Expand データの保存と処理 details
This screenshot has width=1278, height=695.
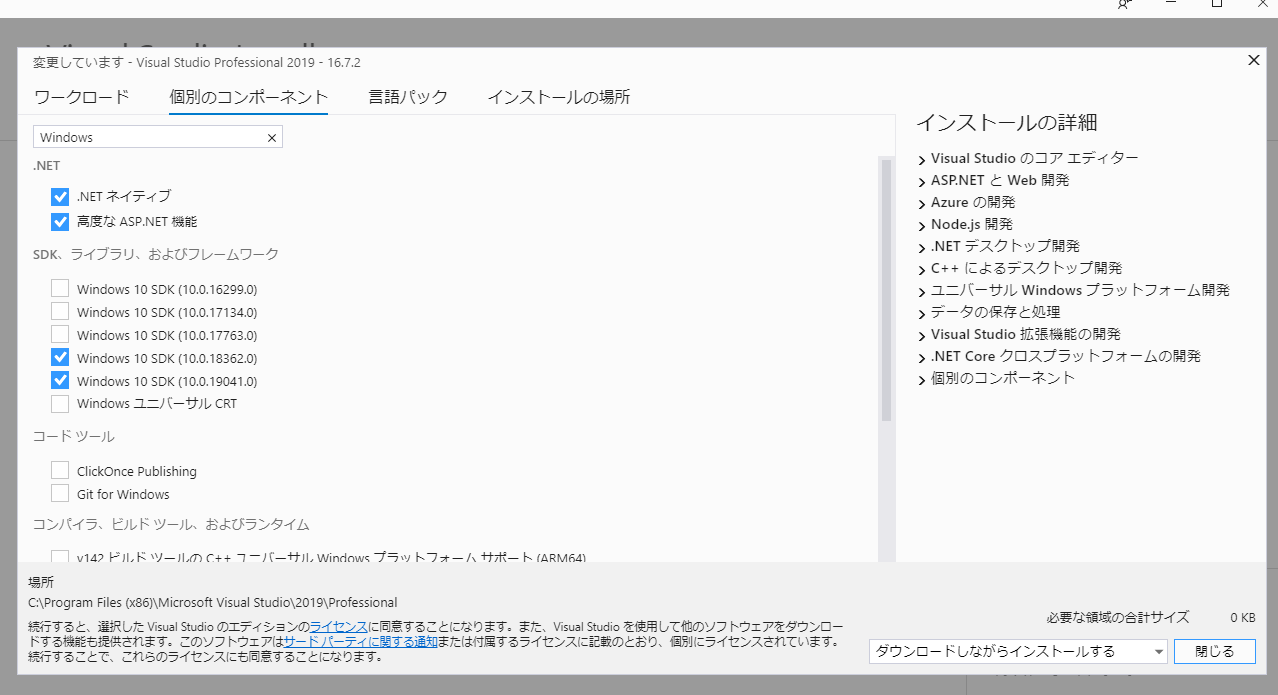922,313
